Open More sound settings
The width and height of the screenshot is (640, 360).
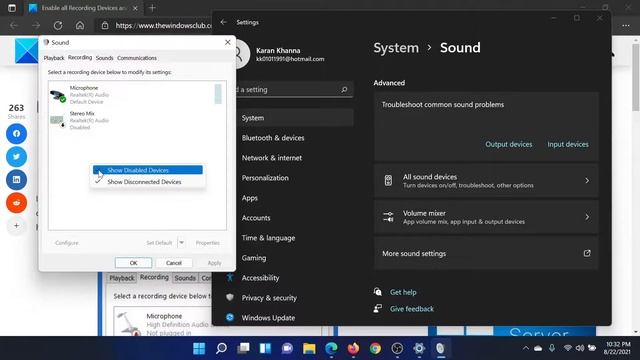point(486,253)
